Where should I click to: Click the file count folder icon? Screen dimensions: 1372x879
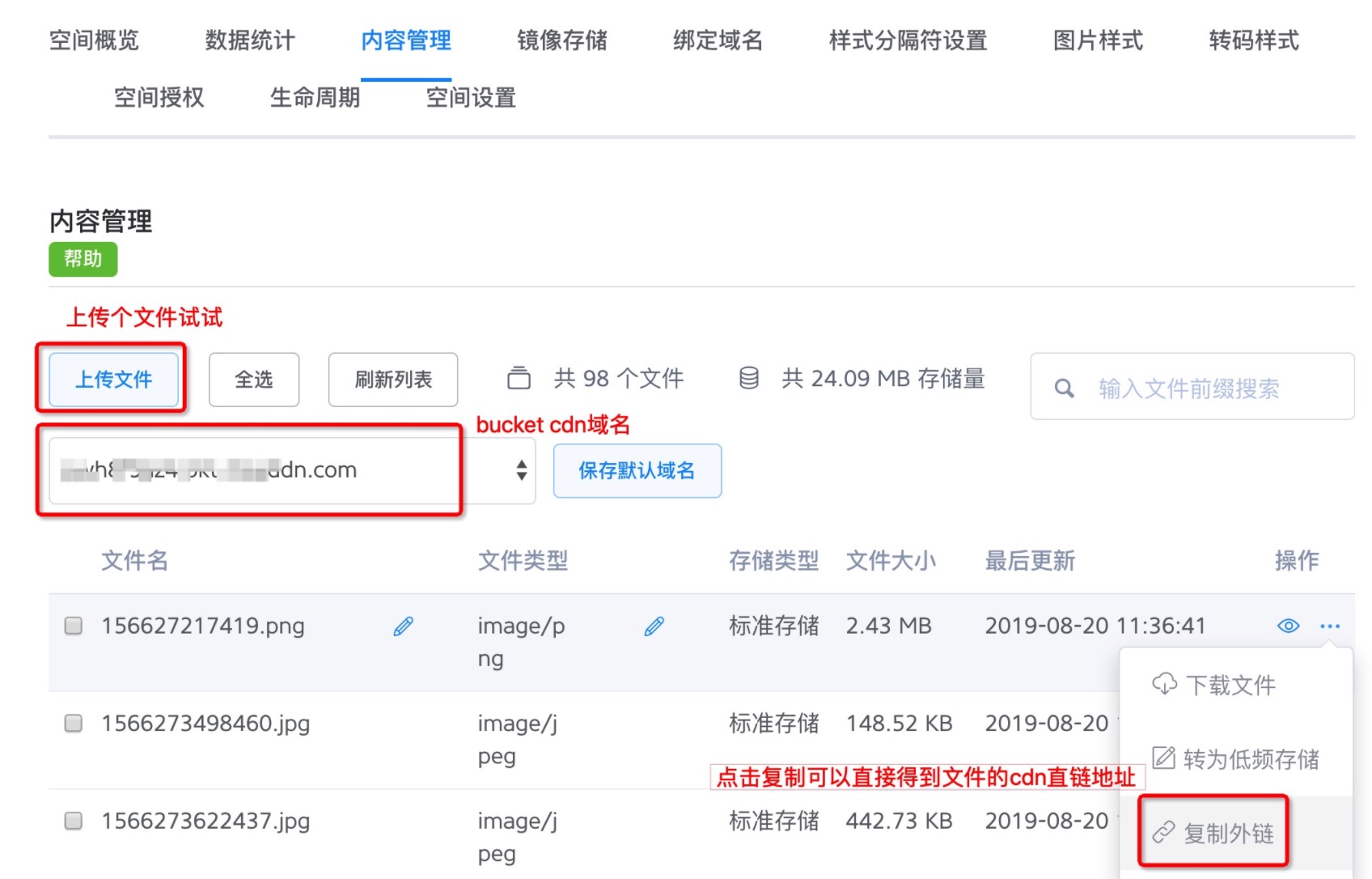[519, 378]
